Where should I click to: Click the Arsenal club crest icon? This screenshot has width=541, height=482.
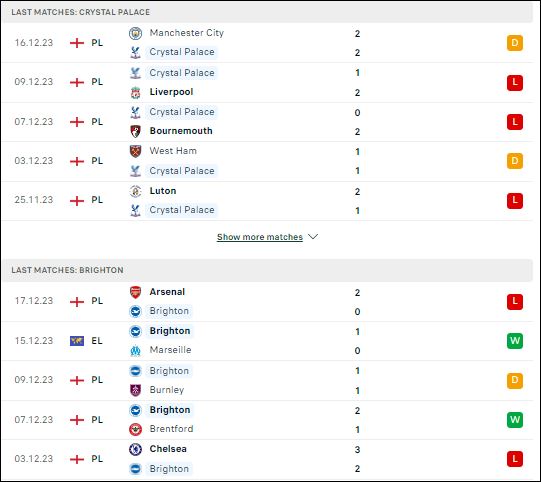point(135,292)
